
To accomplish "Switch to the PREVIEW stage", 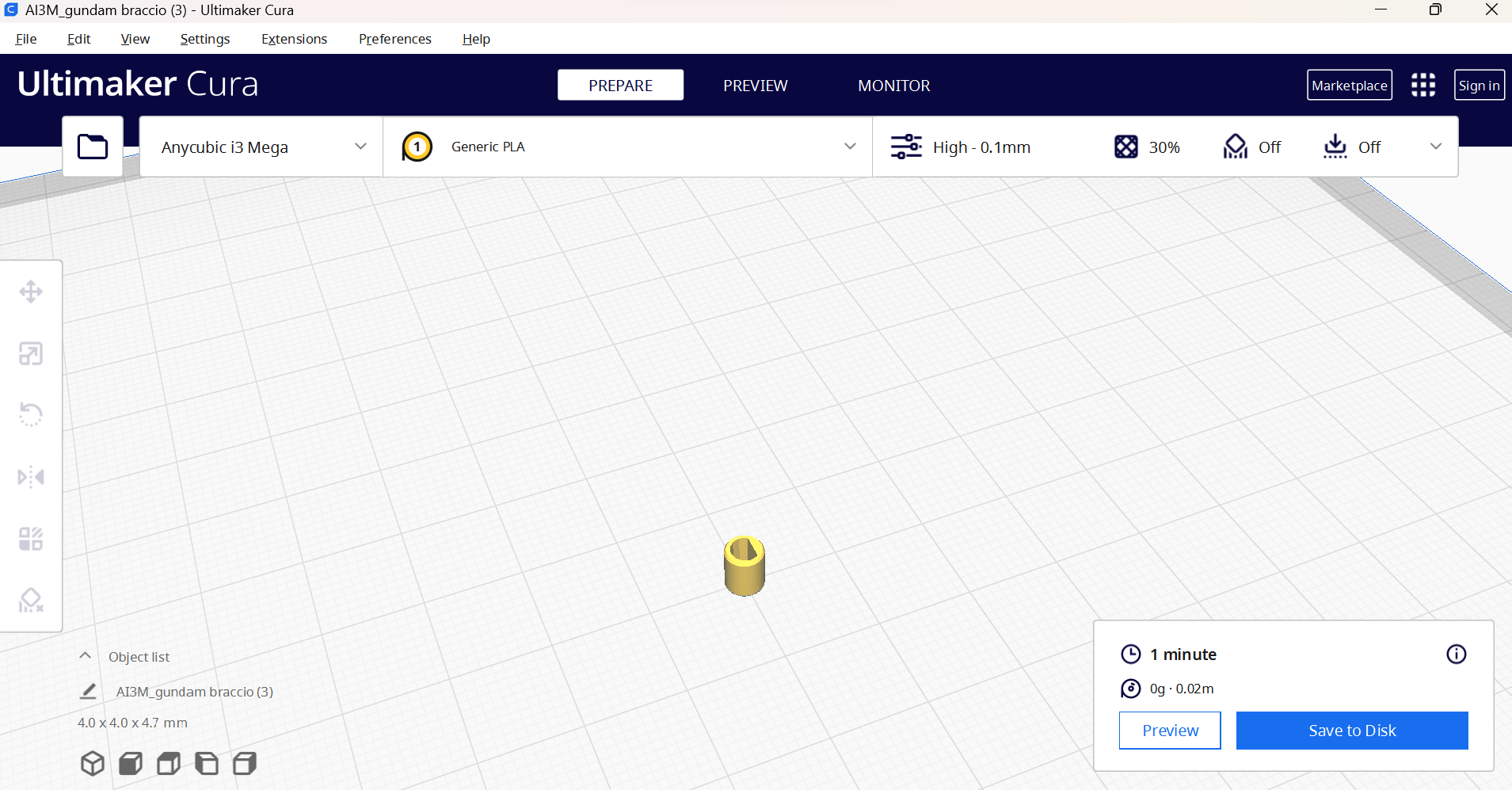I will pos(755,85).
